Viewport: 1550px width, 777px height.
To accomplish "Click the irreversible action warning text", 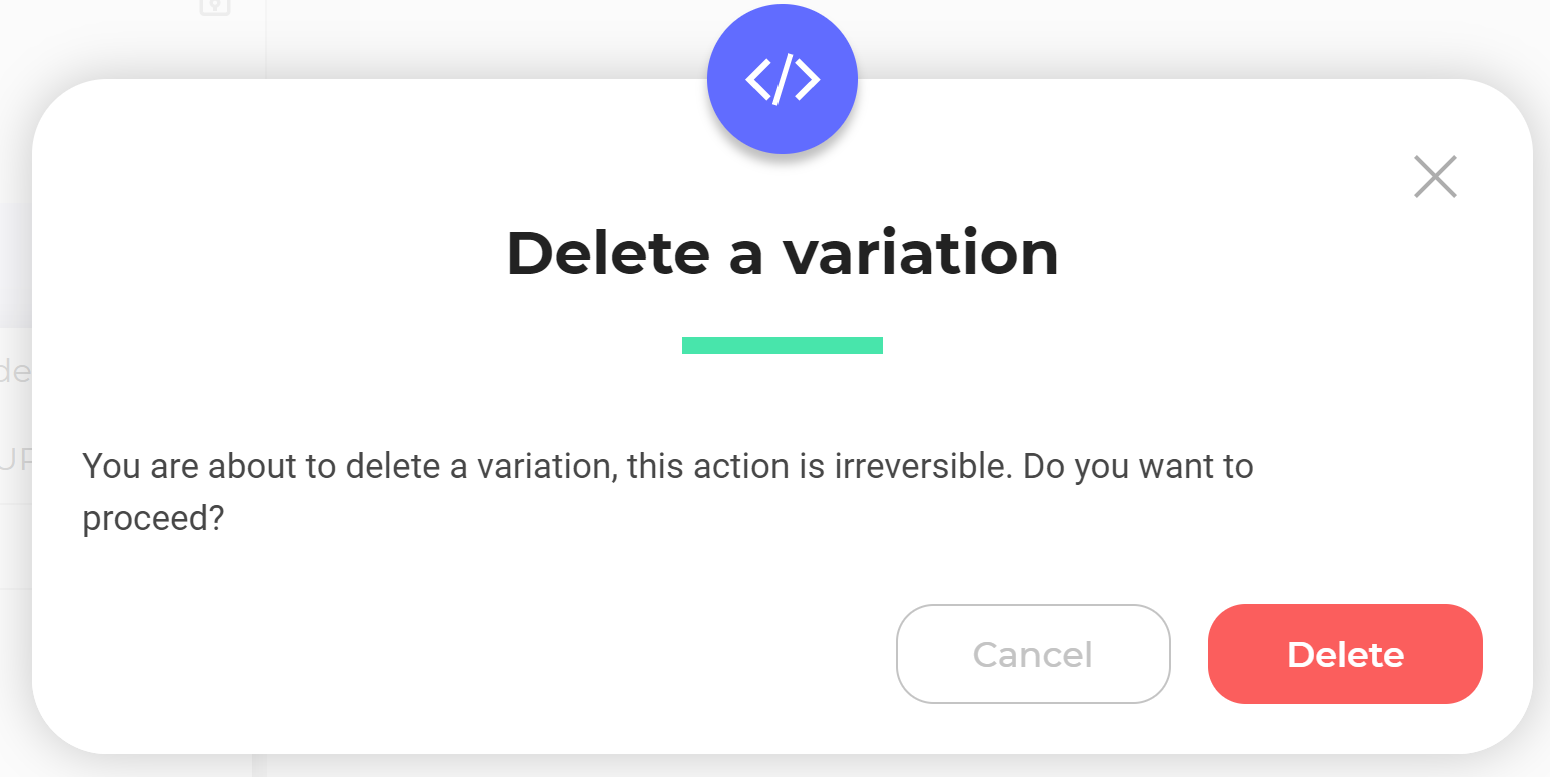I will coord(668,493).
